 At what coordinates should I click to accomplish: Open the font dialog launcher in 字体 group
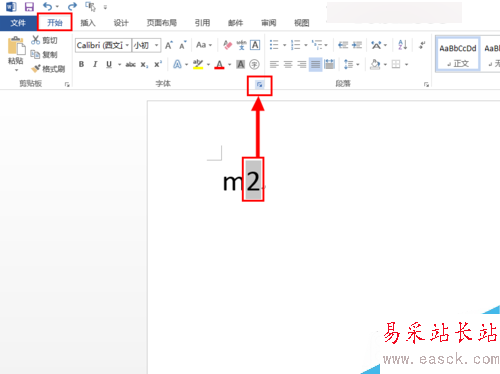pos(259,85)
